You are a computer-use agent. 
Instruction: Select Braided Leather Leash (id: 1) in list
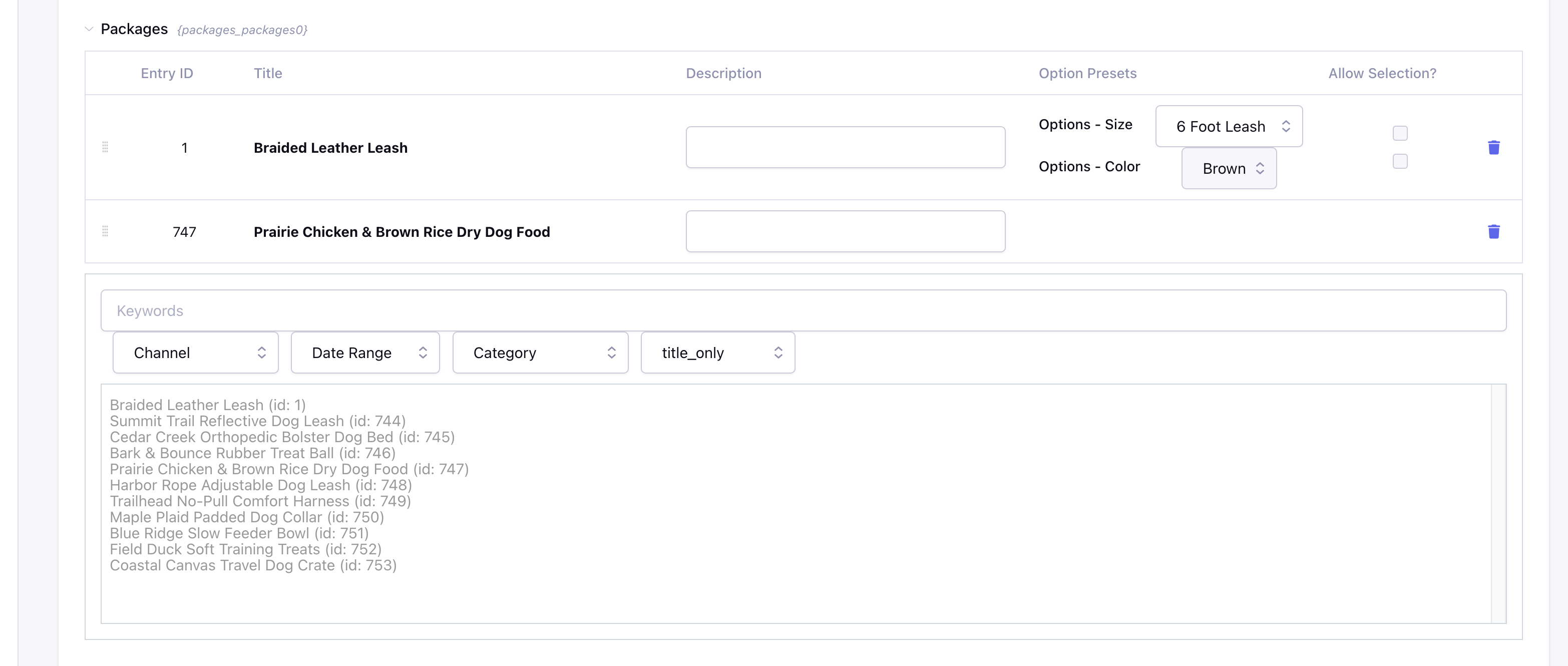pyautogui.click(x=208, y=405)
